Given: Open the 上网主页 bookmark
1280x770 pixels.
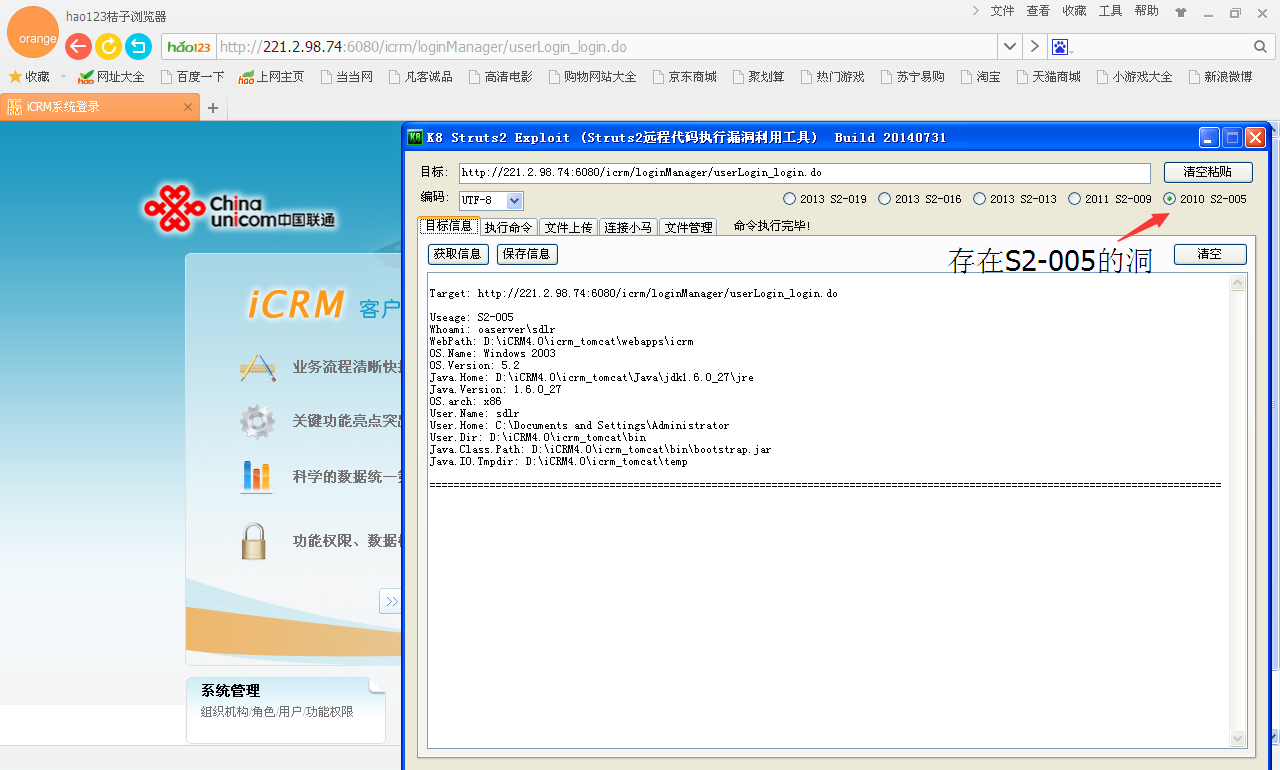Looking at the screenshot, I should 272,76.
